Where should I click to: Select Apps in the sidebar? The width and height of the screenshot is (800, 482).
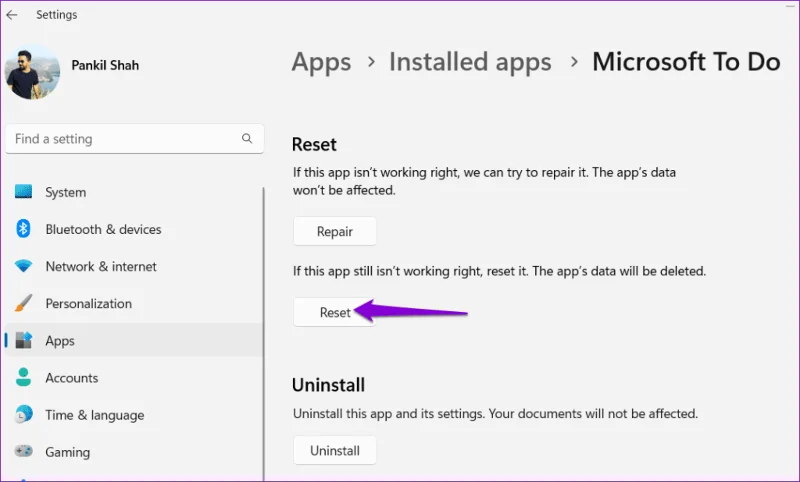point(134,340)
